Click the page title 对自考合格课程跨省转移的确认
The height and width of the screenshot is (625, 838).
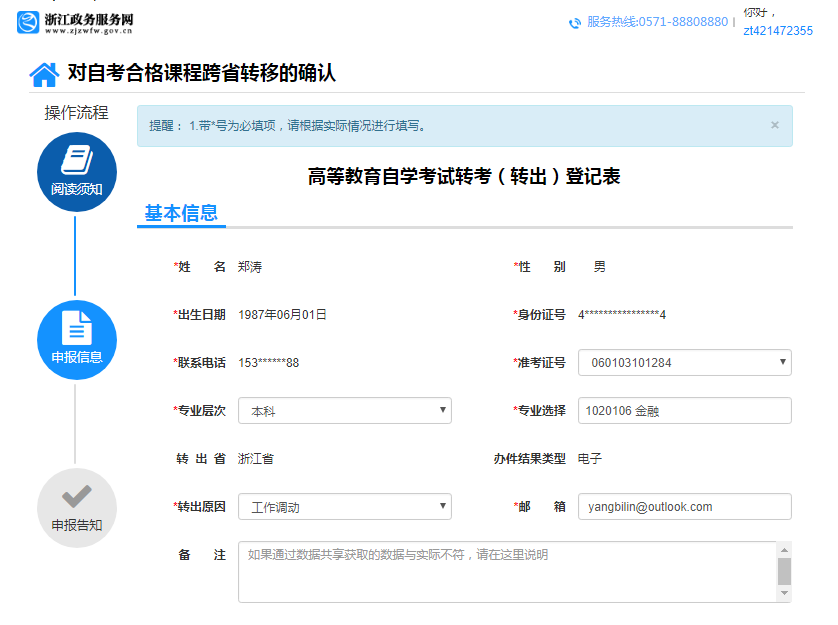point(201,74)
